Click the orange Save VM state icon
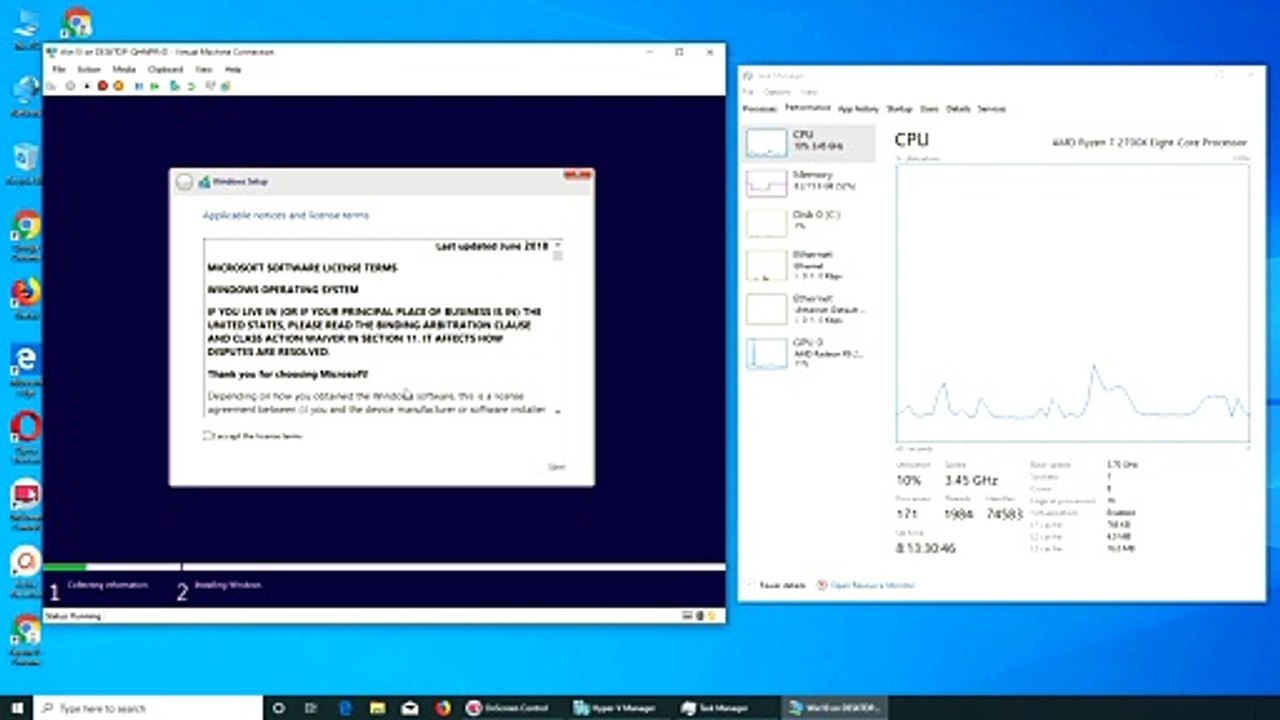Screen dimensions: 1280x720 (x=118, y=86)
